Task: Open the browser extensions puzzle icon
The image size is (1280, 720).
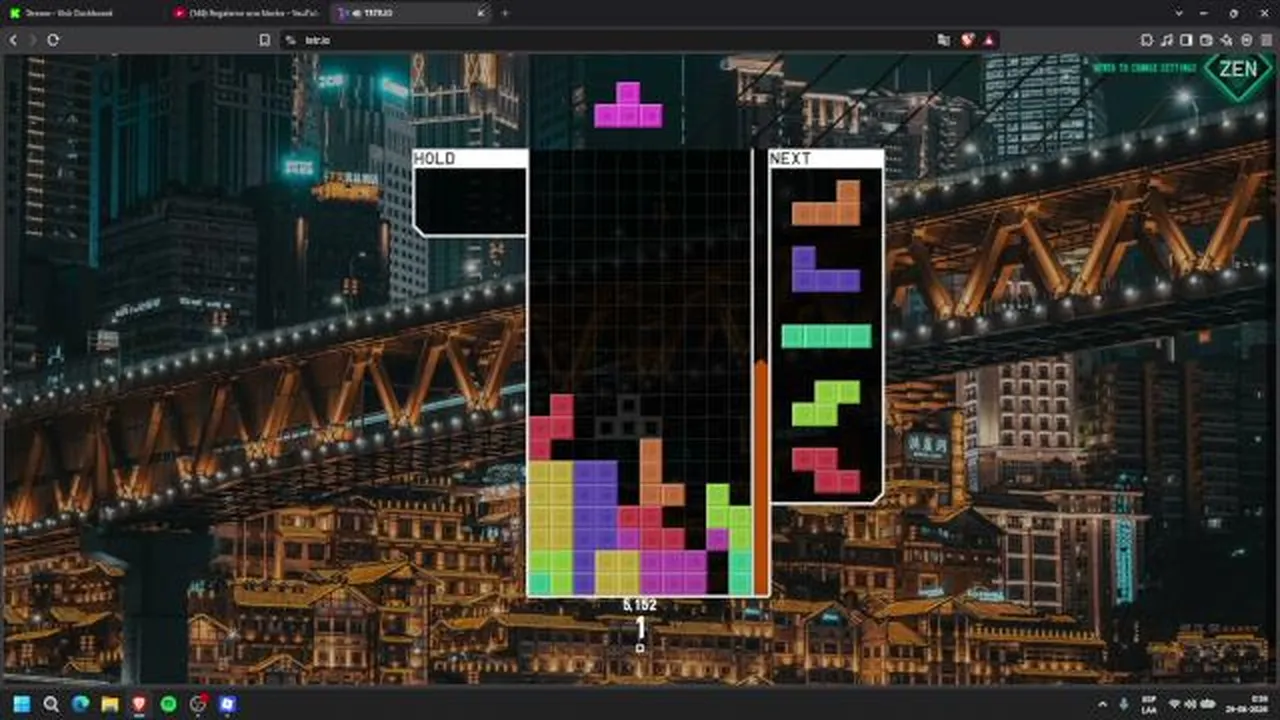Action: 1147,40
